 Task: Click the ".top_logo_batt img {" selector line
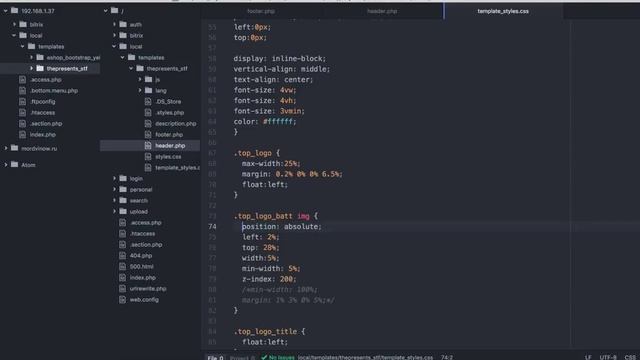click(276, 216)
